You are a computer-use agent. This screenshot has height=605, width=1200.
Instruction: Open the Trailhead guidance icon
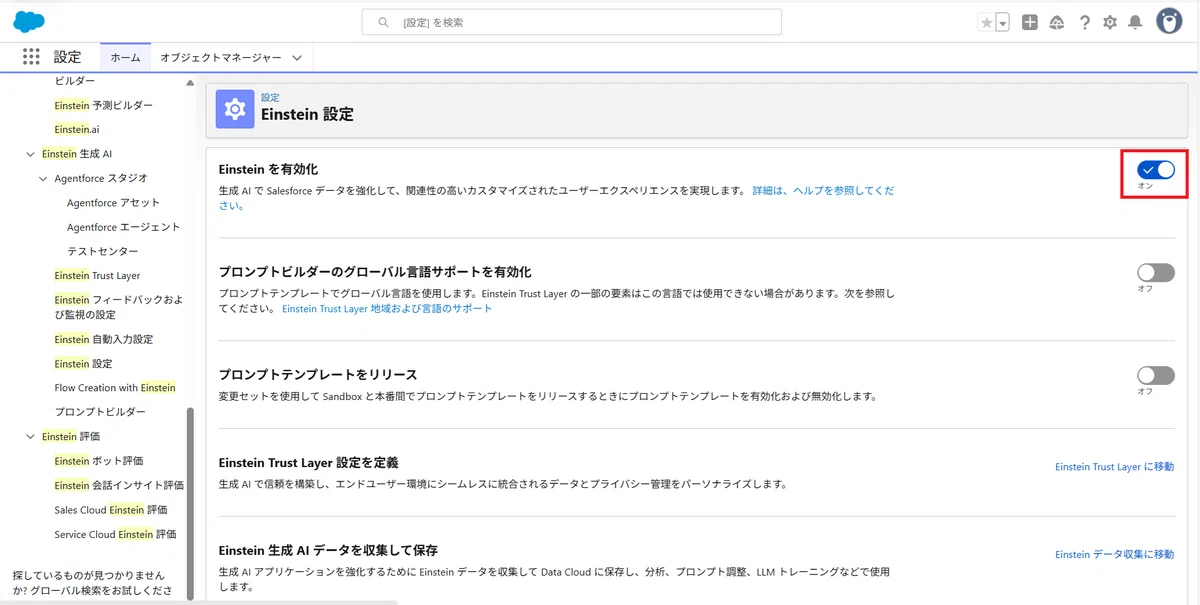click(1057, 22)
